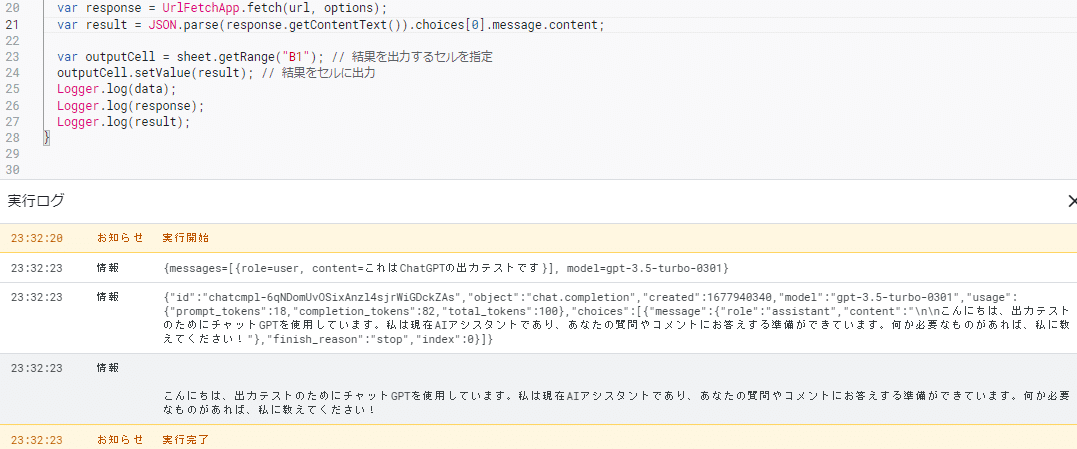The width and height of the screenshot is (1077, 449).
Task: Click the 23:32:20 timestamp
Action: point(37,238)
